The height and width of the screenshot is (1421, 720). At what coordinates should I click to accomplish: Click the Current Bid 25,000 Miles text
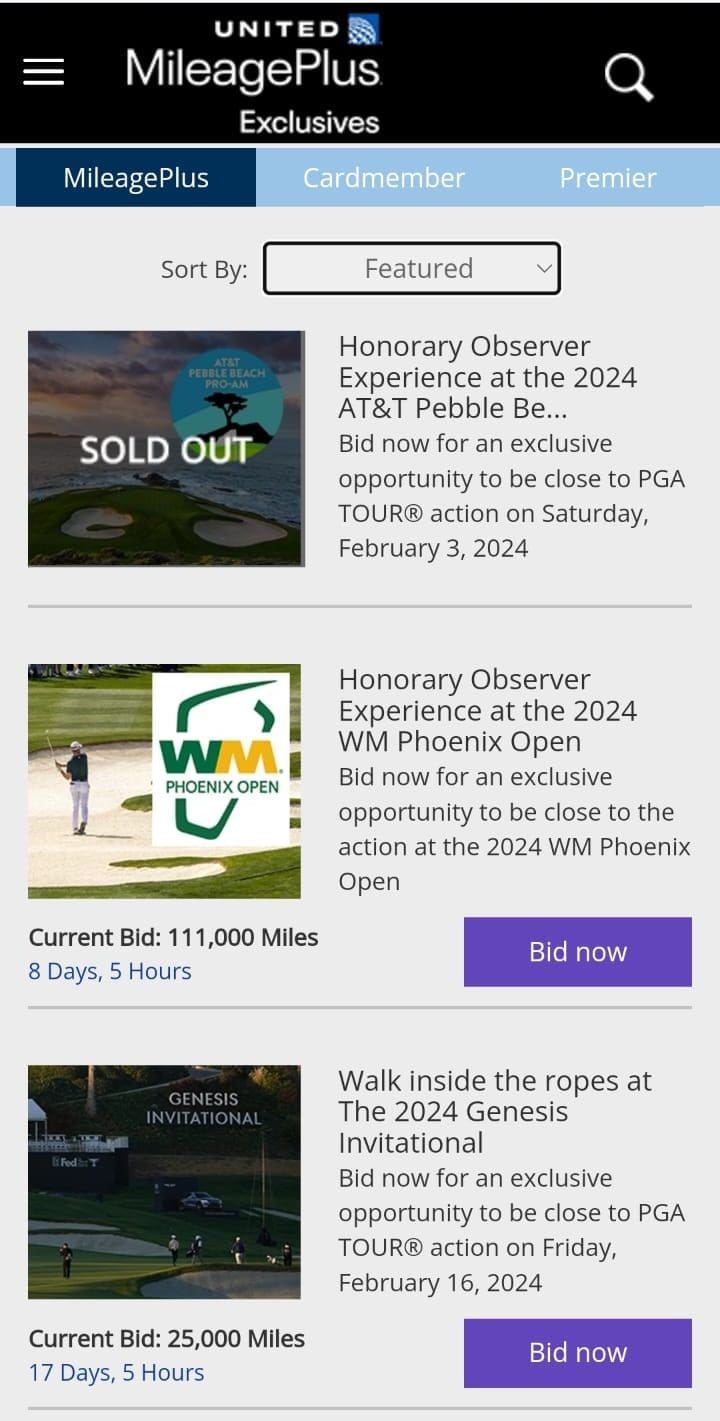click(x=166, y=1338)
